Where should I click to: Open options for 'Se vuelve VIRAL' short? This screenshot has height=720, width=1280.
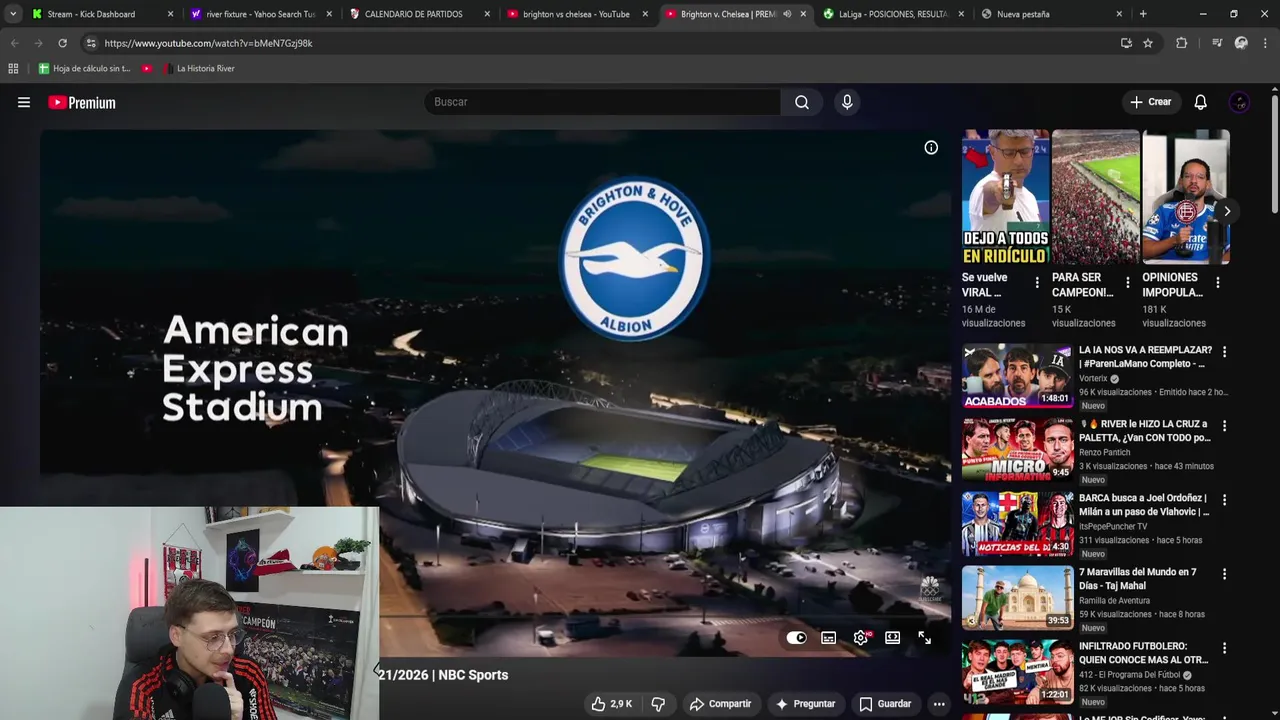[1037, 283]
